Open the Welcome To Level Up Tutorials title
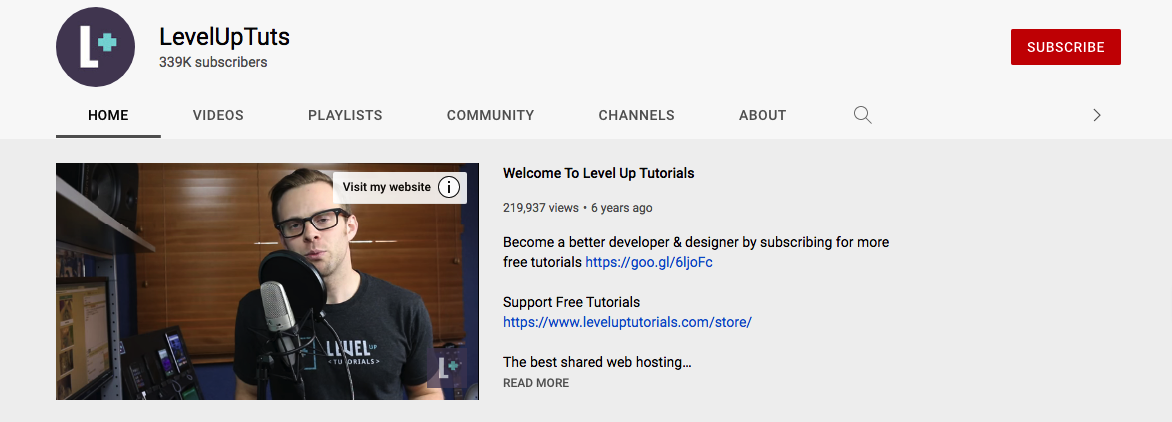Viewport: 1172px width, 422px height. click(599, 173)
